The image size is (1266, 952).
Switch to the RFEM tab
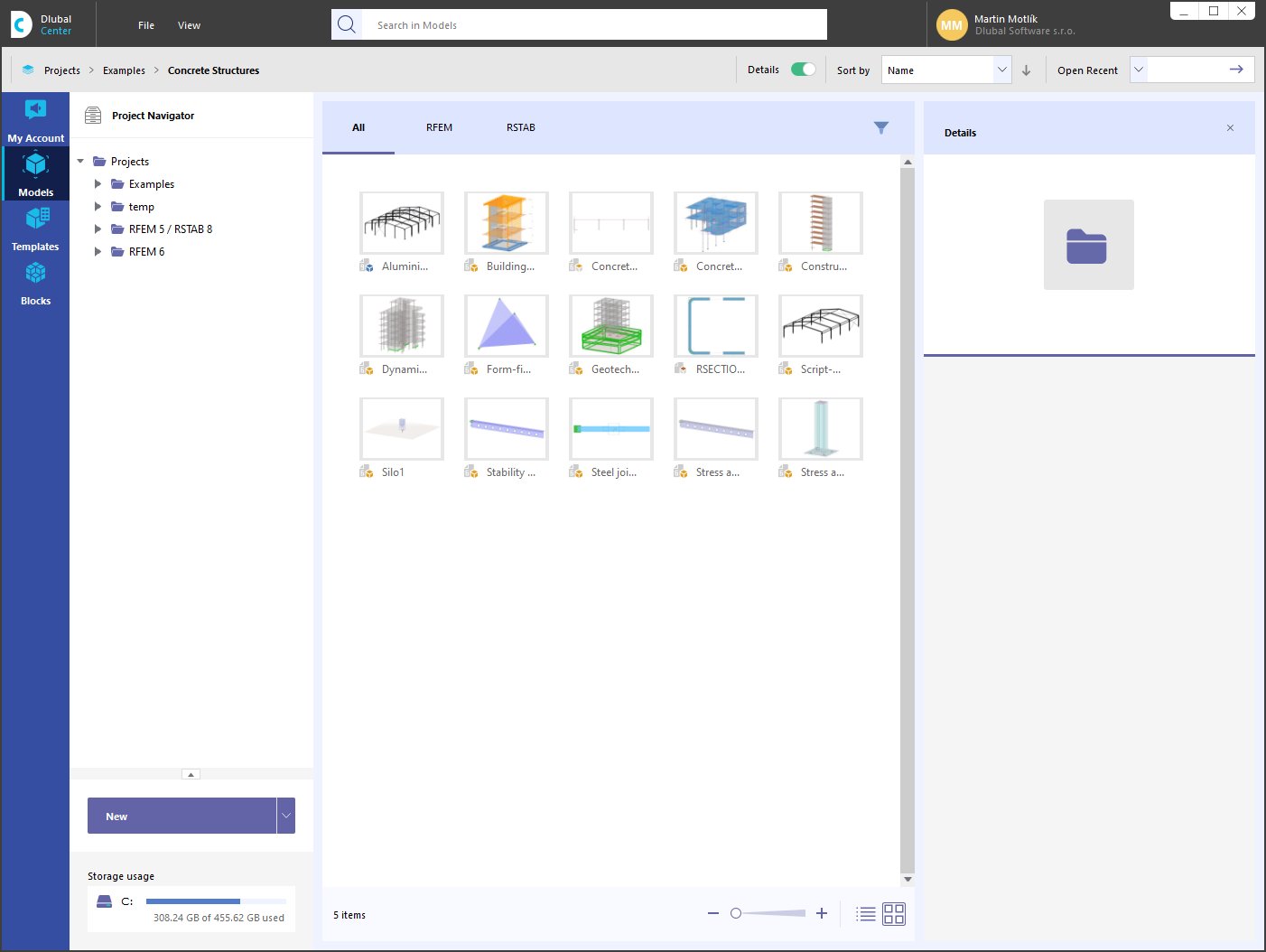pyautogui.click(x=439, y=127)
